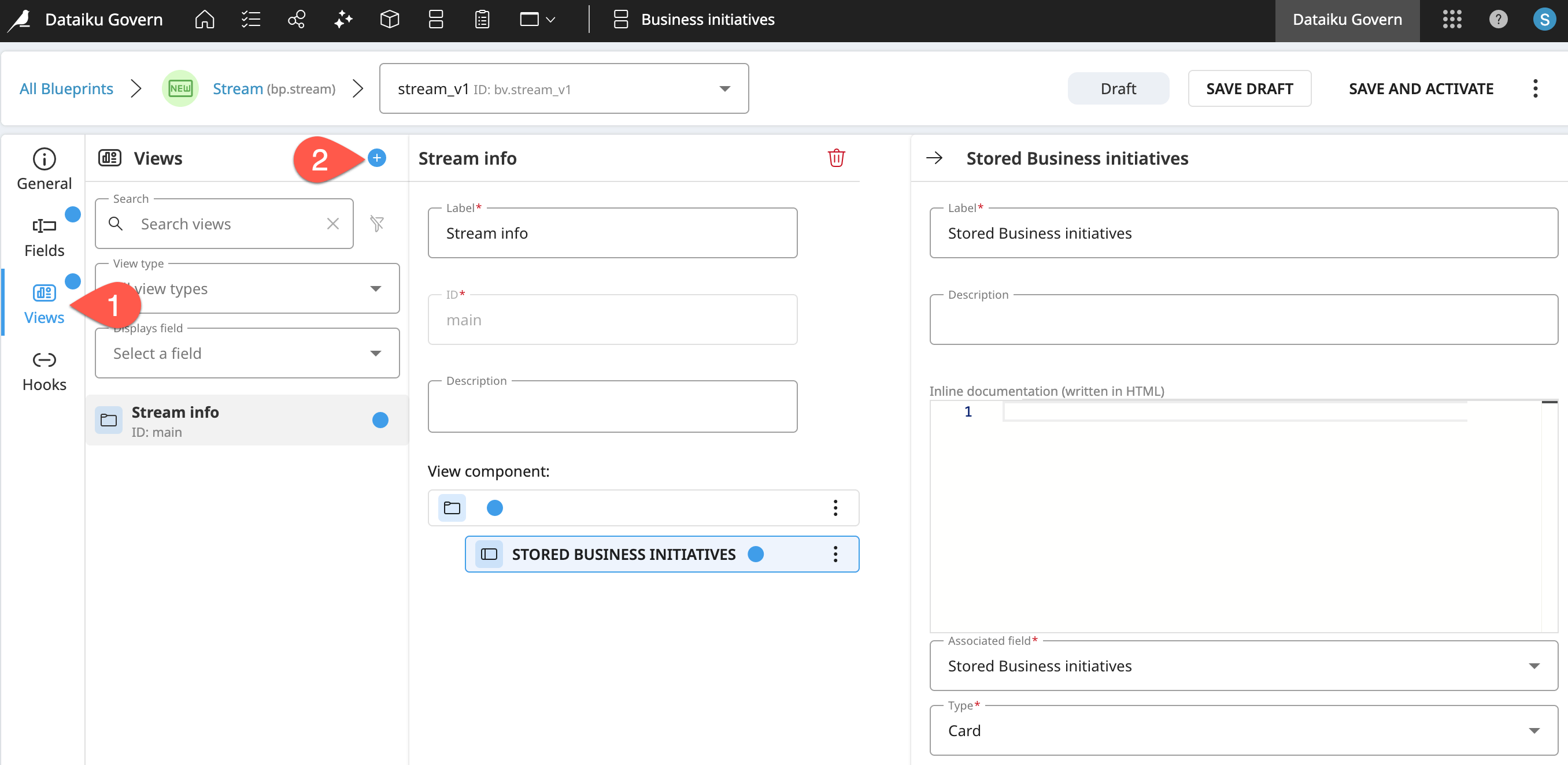This screenshot has height=765, width=1568.
Task: Click the clipboard icon in top toolbar
Action: click(482, 19)
